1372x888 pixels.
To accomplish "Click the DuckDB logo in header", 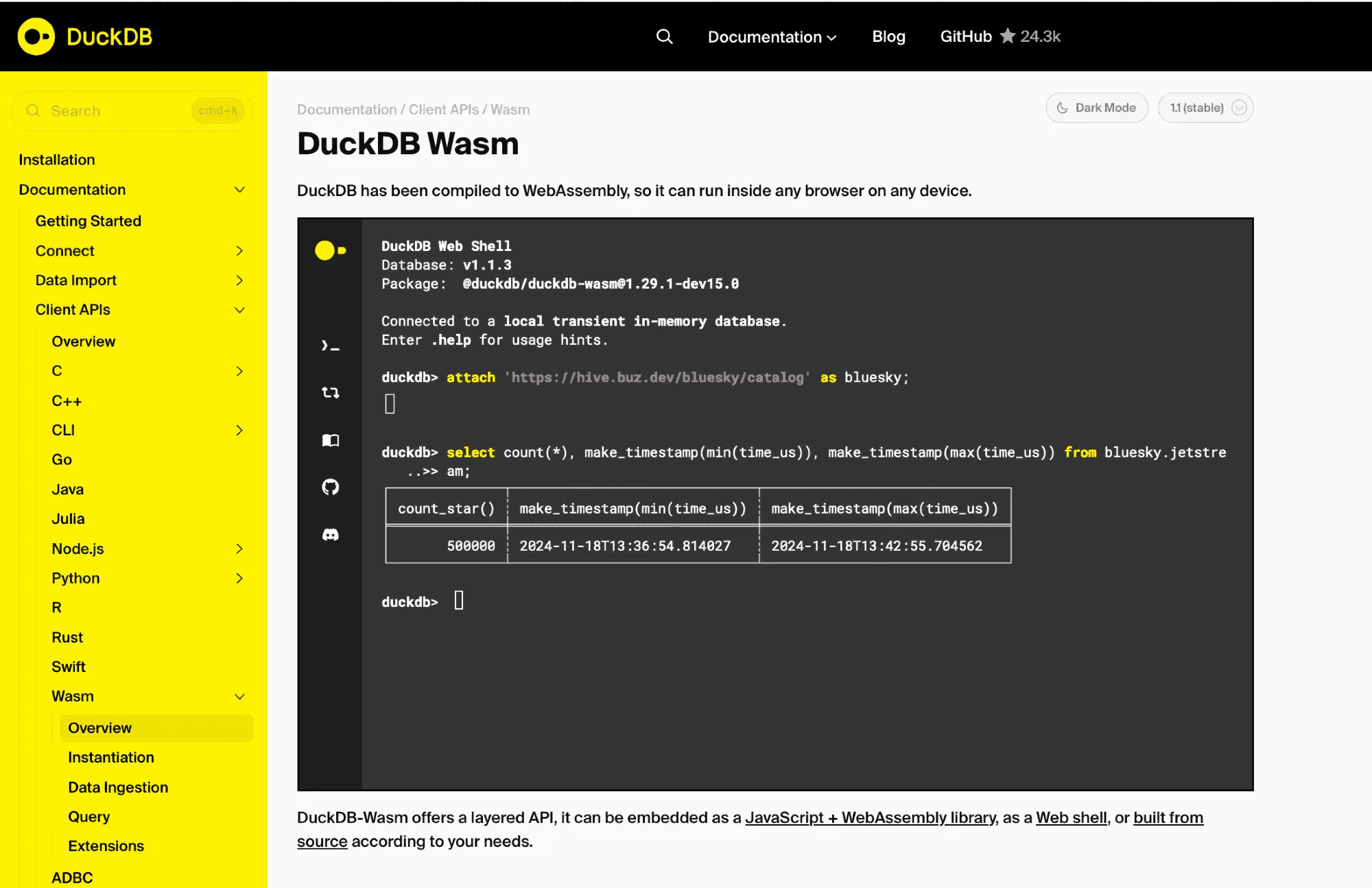I will pos(85,36).
